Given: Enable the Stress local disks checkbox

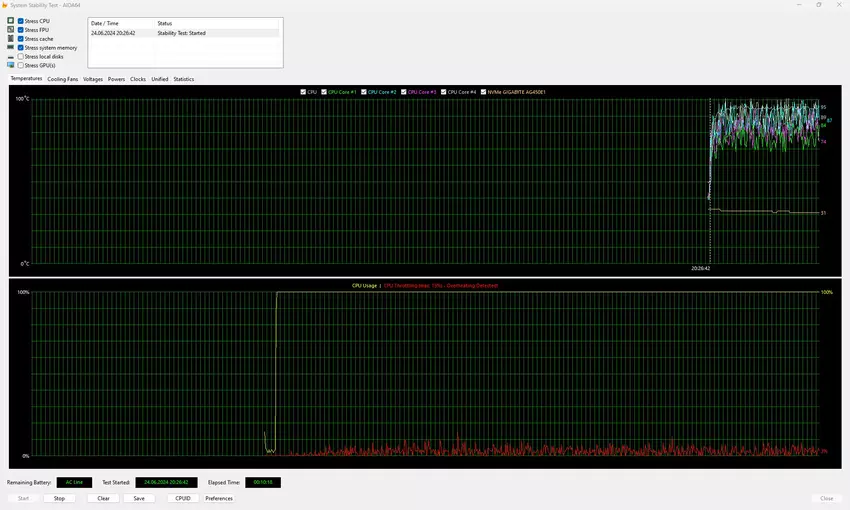Looking at the screenshot, I should 21,56.
